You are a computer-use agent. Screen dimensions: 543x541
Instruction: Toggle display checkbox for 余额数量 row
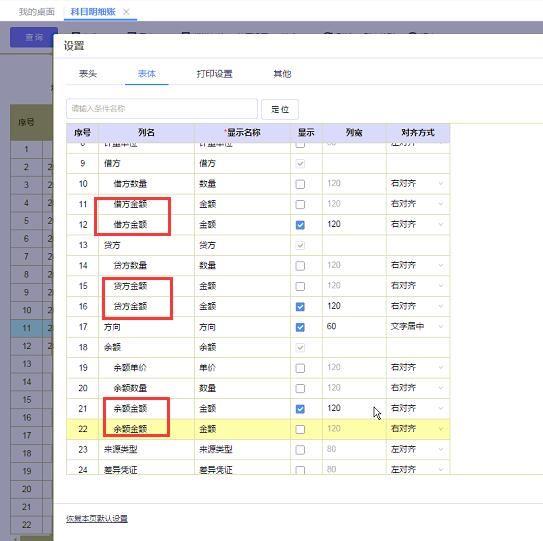click(x=300, y=388)
